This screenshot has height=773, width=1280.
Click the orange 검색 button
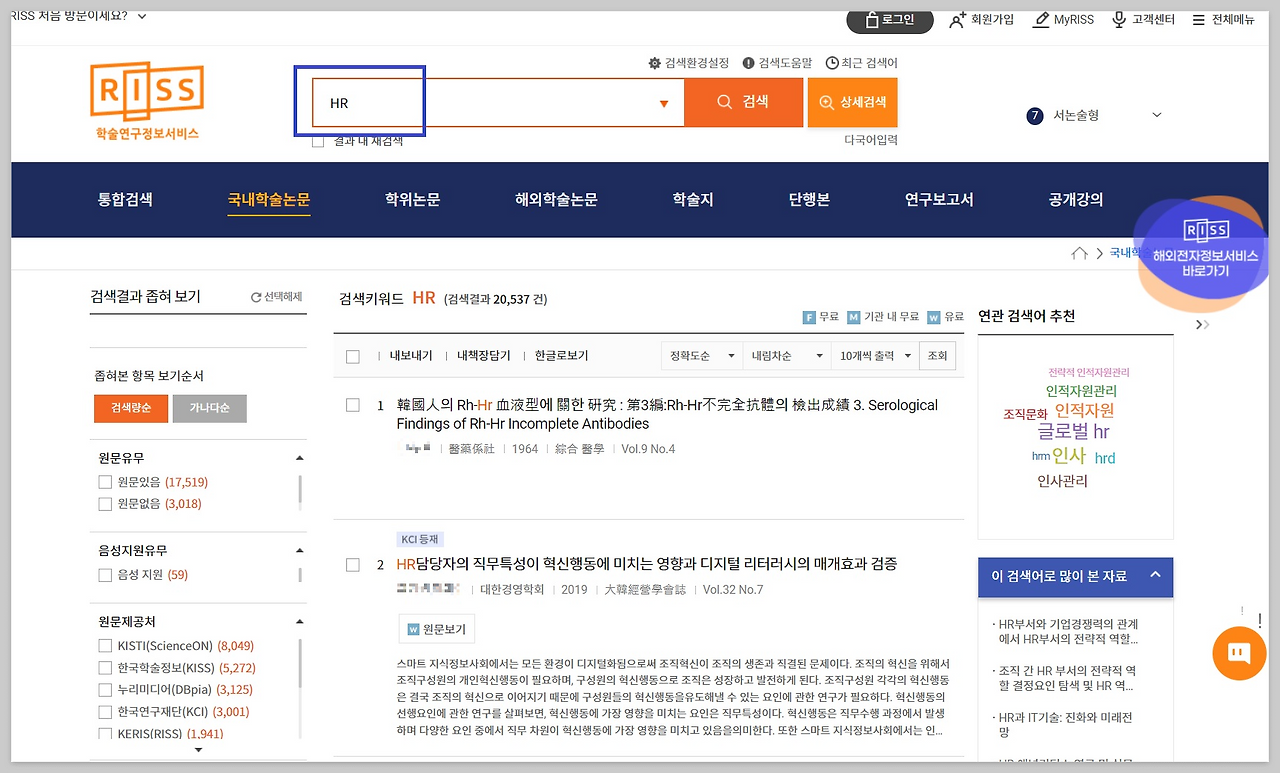(743, 102)
